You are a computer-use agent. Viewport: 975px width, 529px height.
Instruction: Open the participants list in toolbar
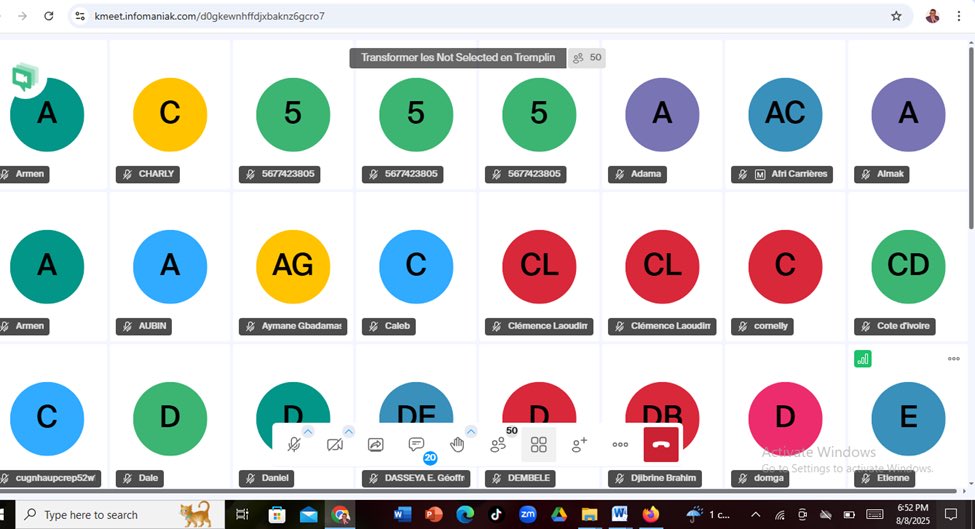[498, 444]
